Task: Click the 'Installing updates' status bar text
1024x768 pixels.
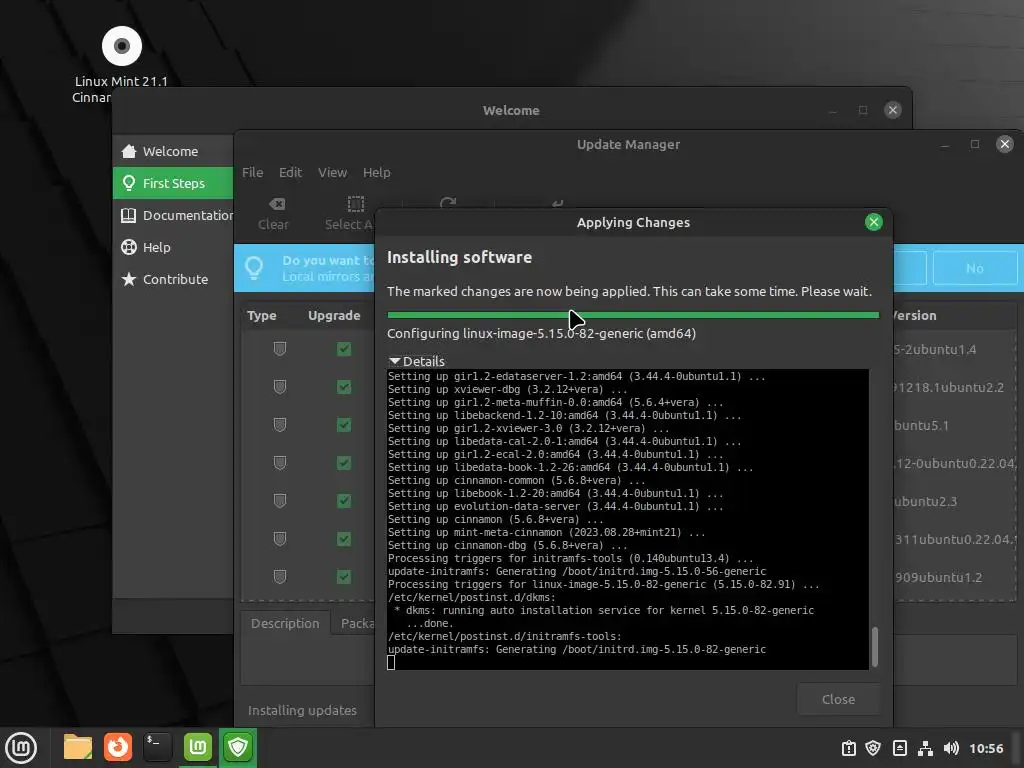Action: [x=302, y=711]
